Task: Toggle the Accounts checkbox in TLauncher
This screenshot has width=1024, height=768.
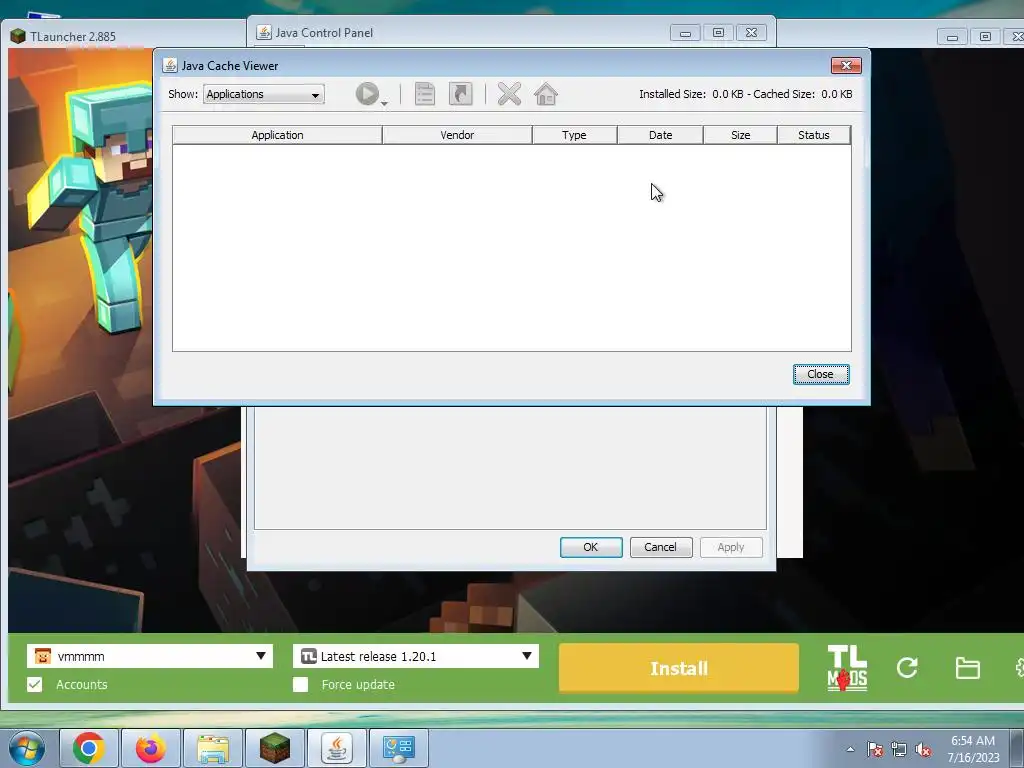Action: 35,684
